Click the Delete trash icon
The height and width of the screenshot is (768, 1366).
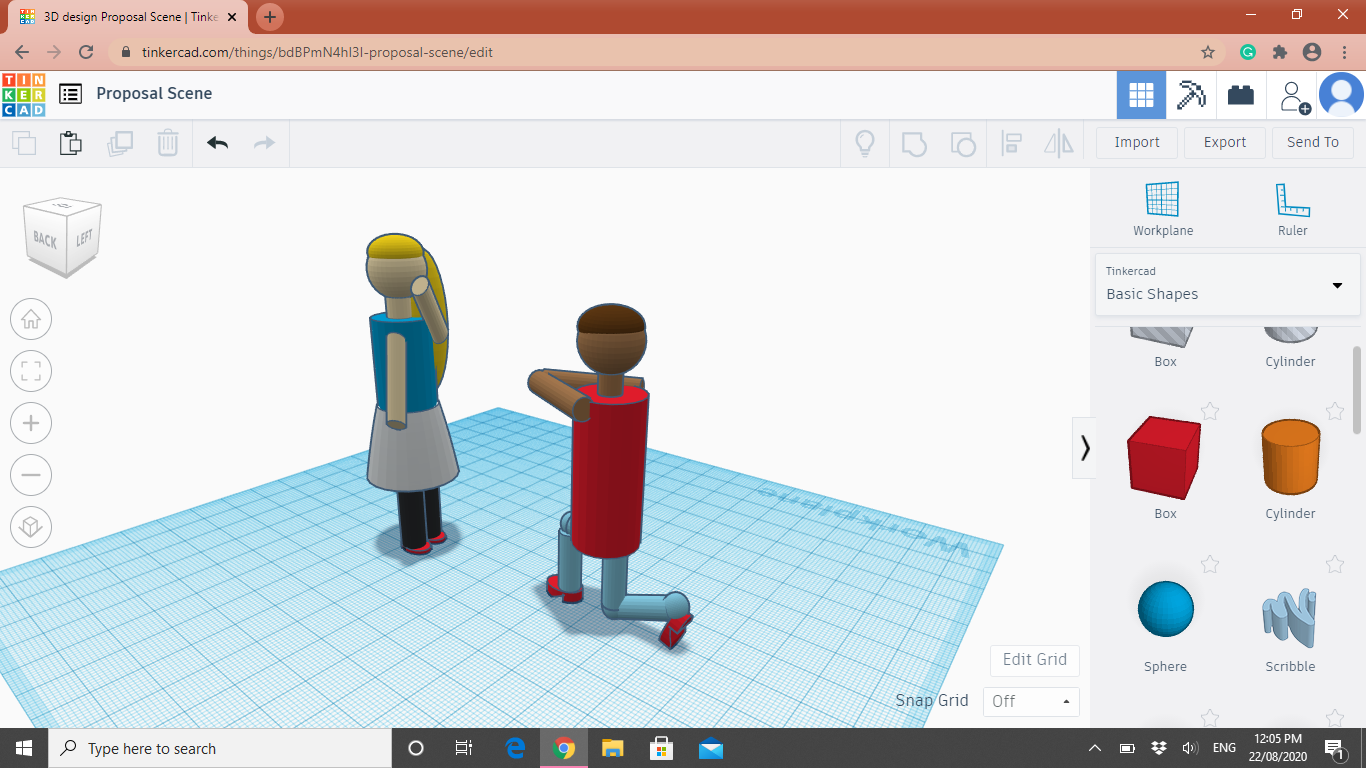[x=168, y=143]
